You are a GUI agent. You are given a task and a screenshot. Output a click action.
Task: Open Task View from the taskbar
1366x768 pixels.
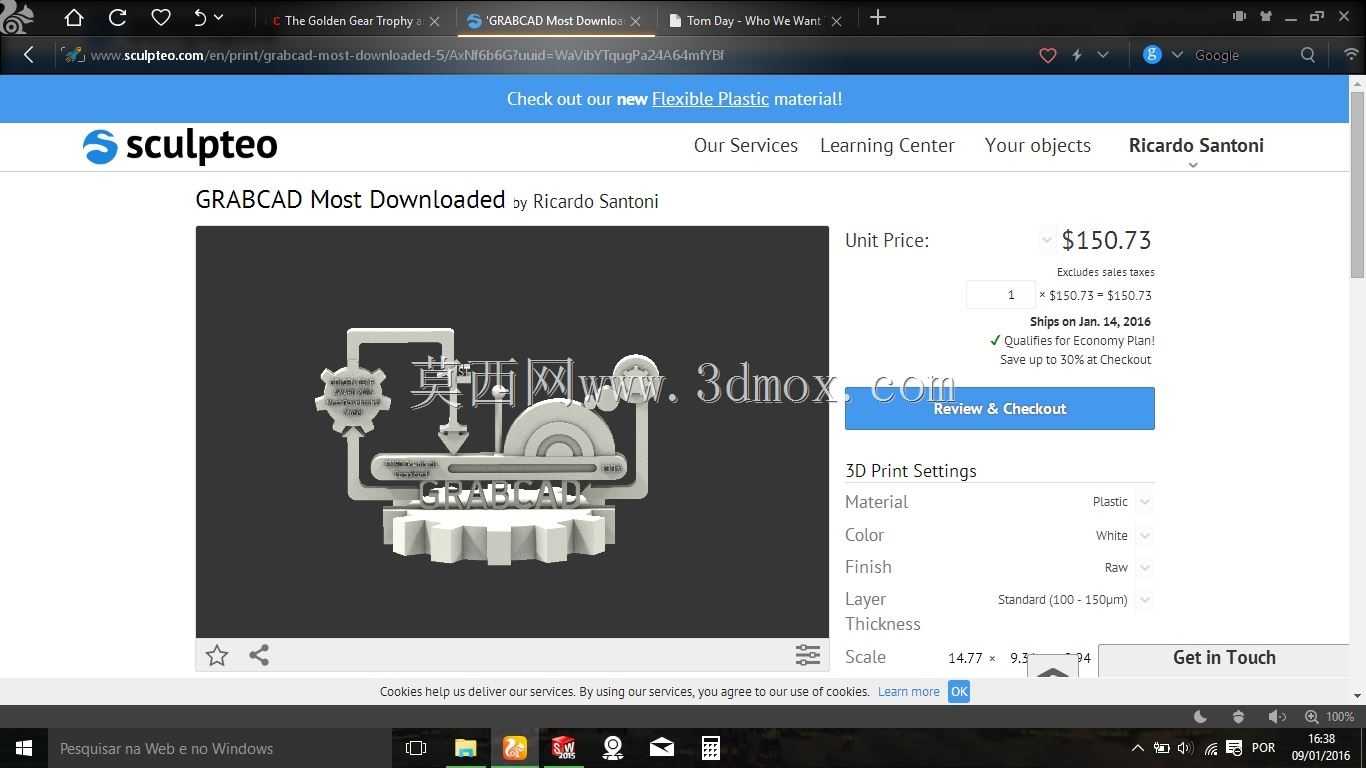tap(416, 748)
